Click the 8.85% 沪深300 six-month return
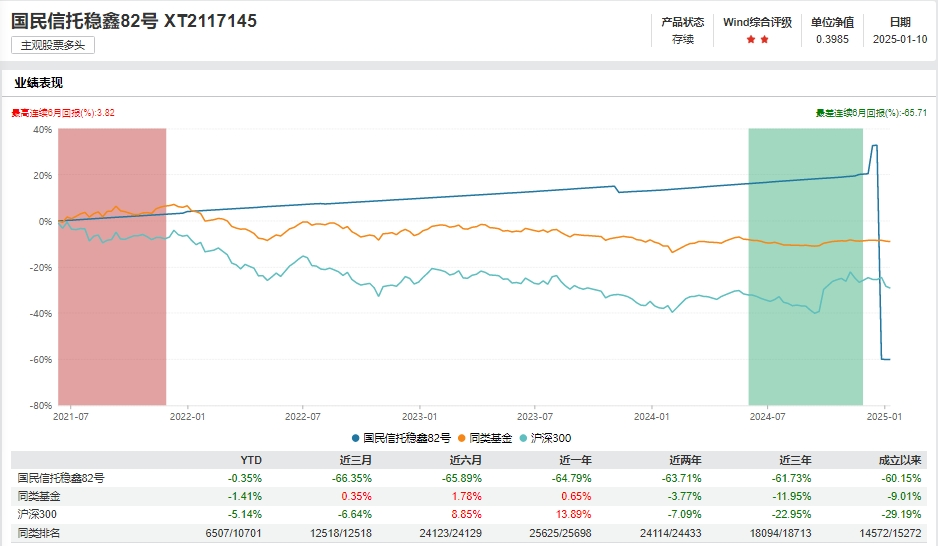The width and height of the screenshot is (938, 546). click(466, 514)
